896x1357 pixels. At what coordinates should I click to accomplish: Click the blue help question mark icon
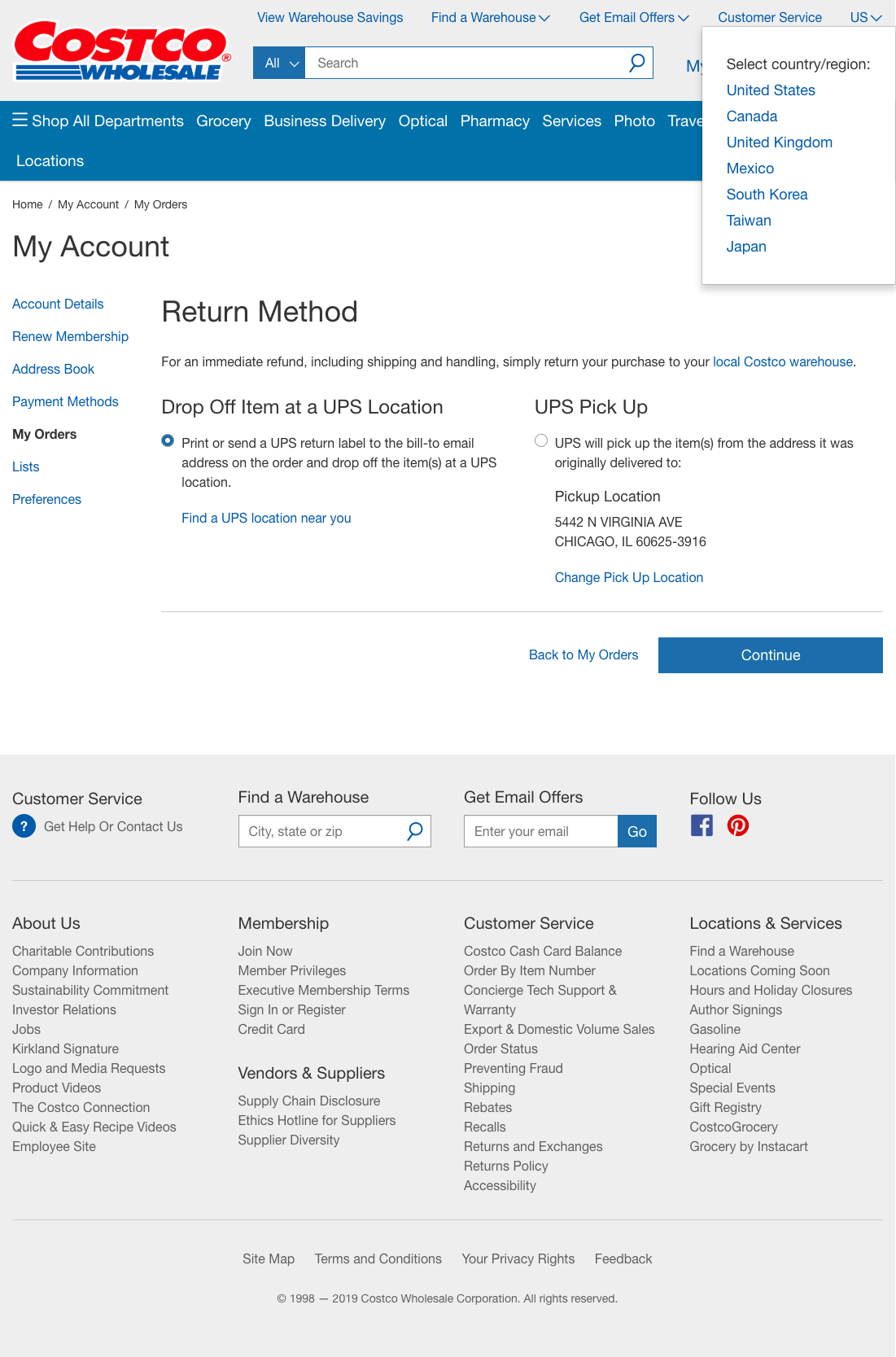tap(24, 826)
